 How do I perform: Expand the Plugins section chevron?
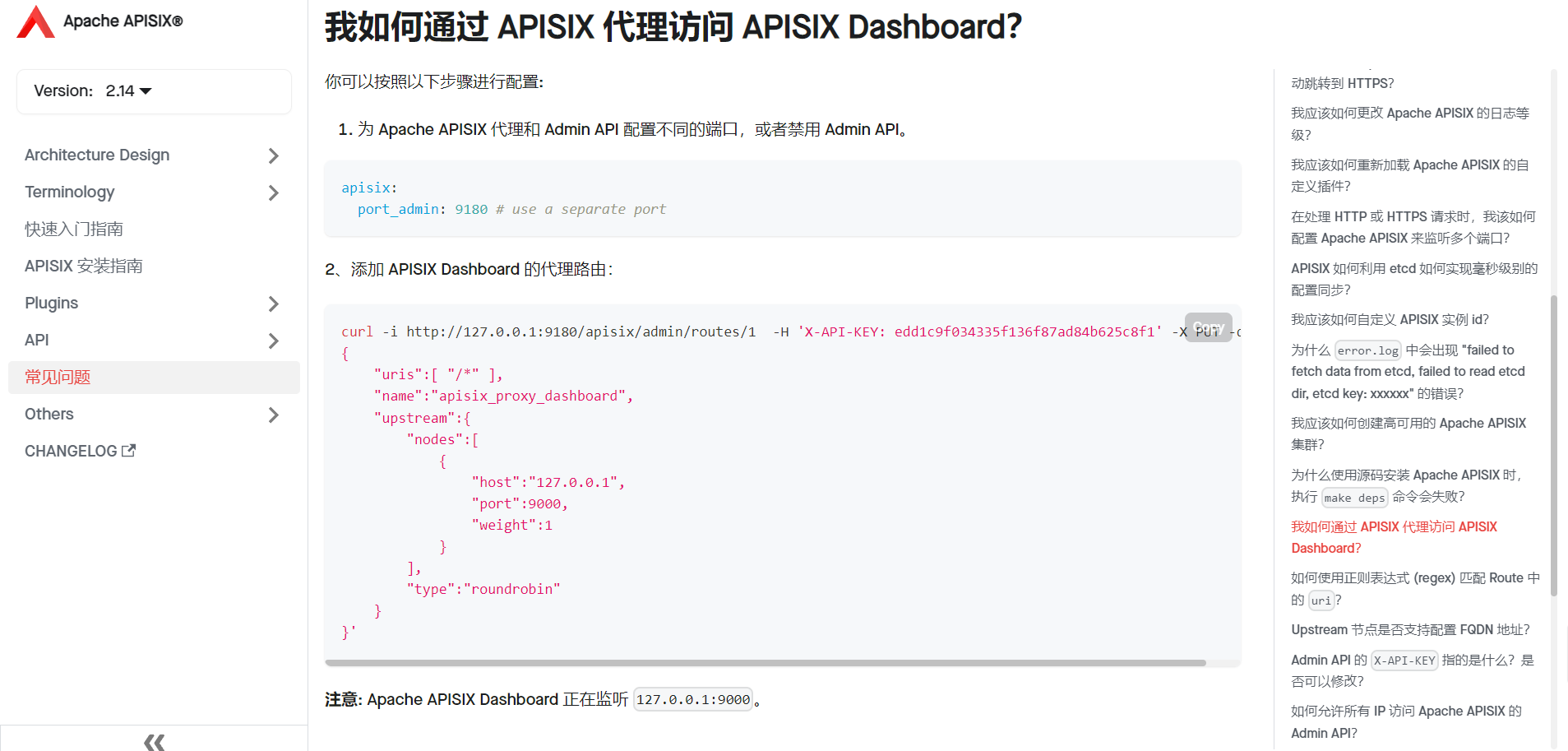(274, 304)
